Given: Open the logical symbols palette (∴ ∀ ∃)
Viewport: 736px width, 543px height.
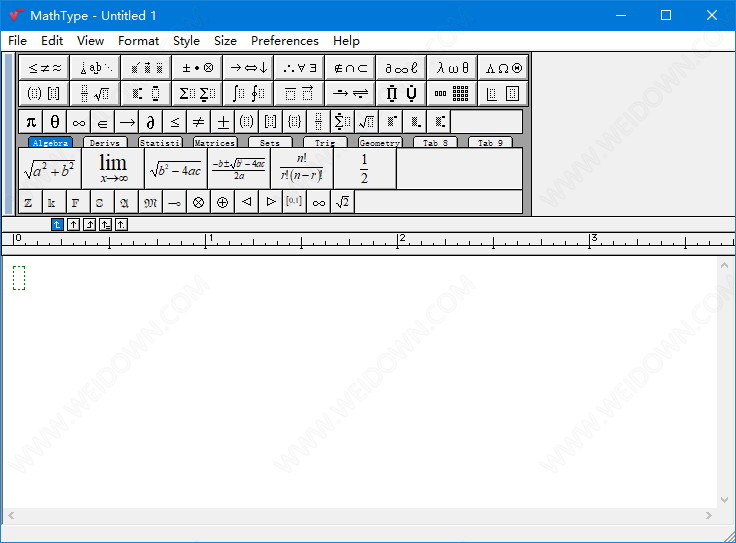Looking at the screenshot, I should tap(299, 68).
